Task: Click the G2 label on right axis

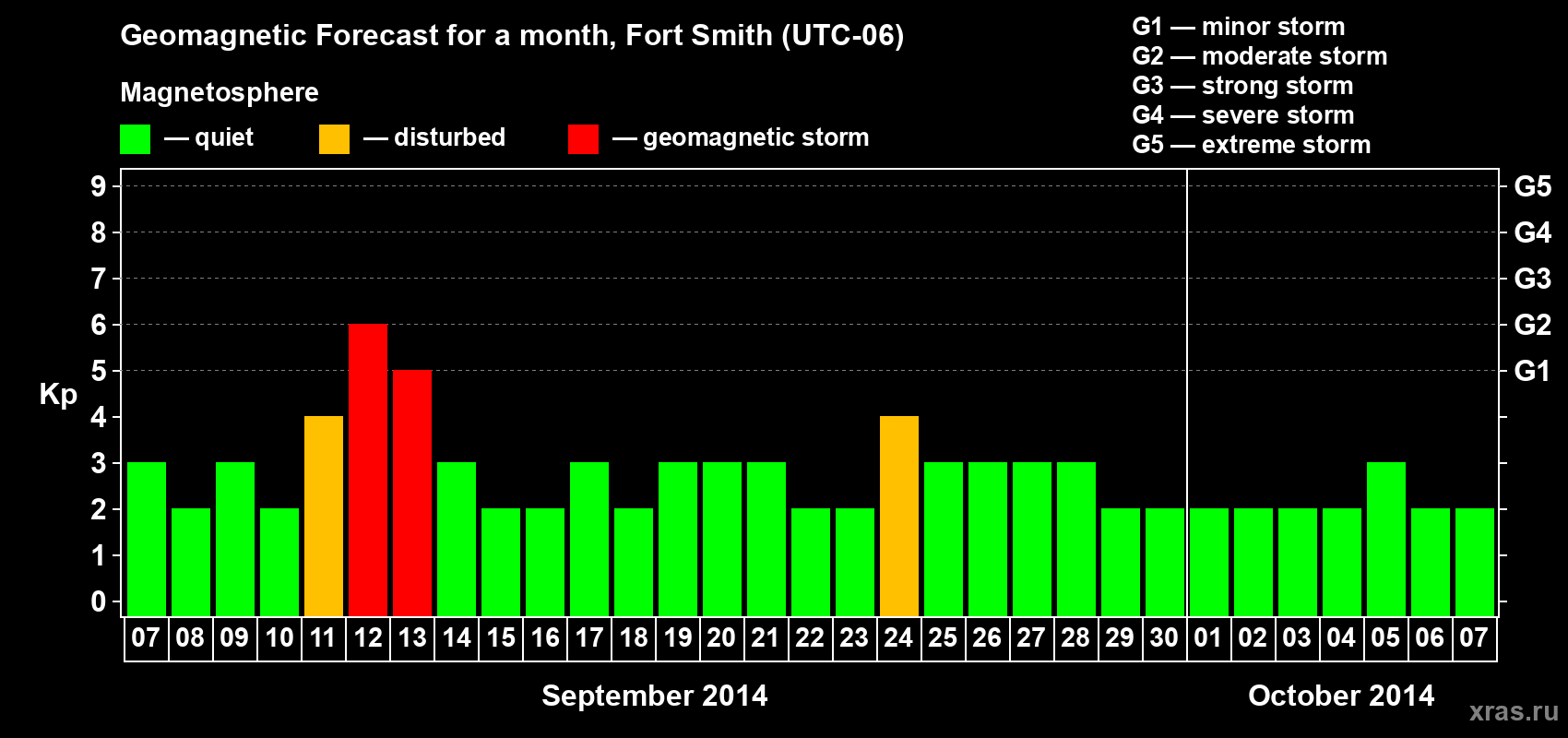Action: click(1532, 325)
